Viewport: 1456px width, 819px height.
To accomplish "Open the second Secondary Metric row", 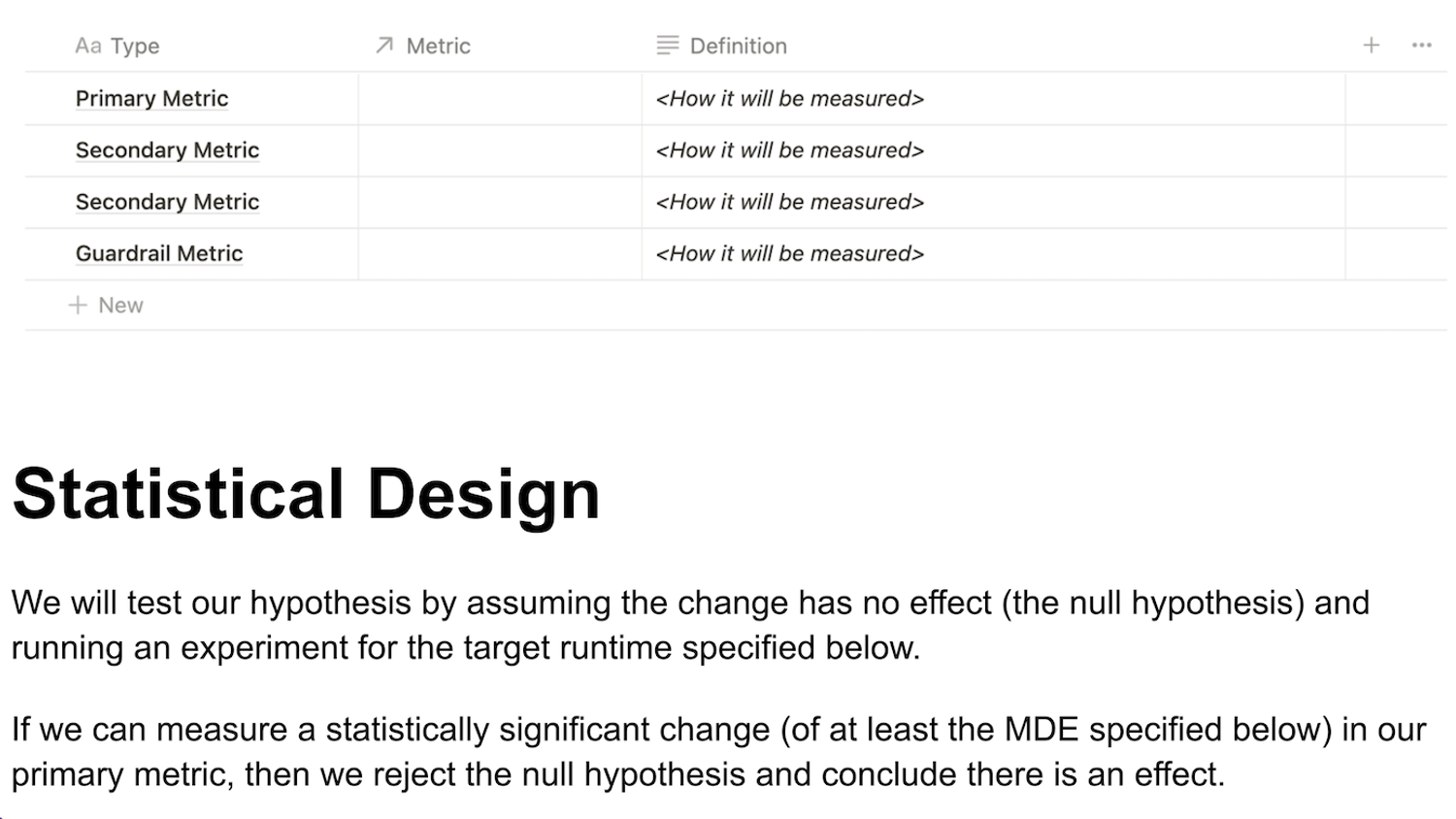I will 167,202.
